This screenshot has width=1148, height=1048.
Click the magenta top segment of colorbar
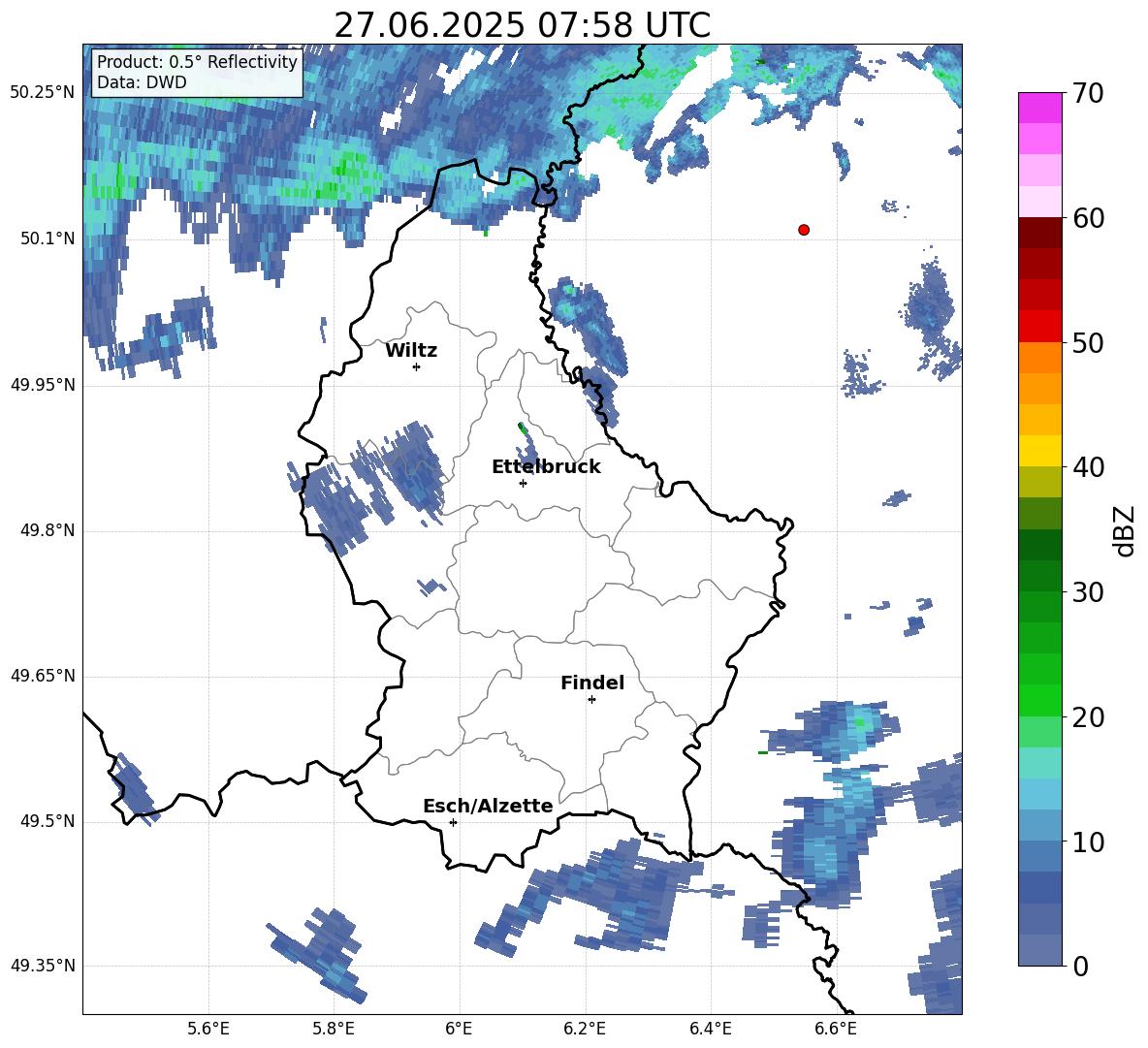1039,109
